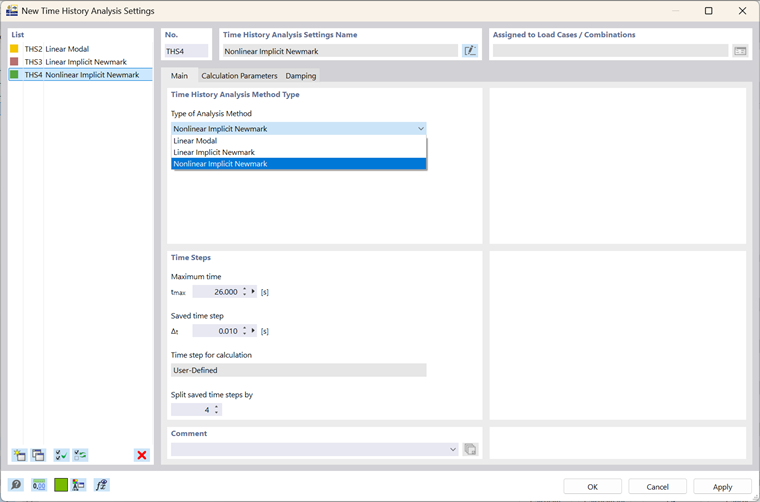Click the yellow color swatch of THS2
This screenshot has height=502, width=760.
[14, 49]
